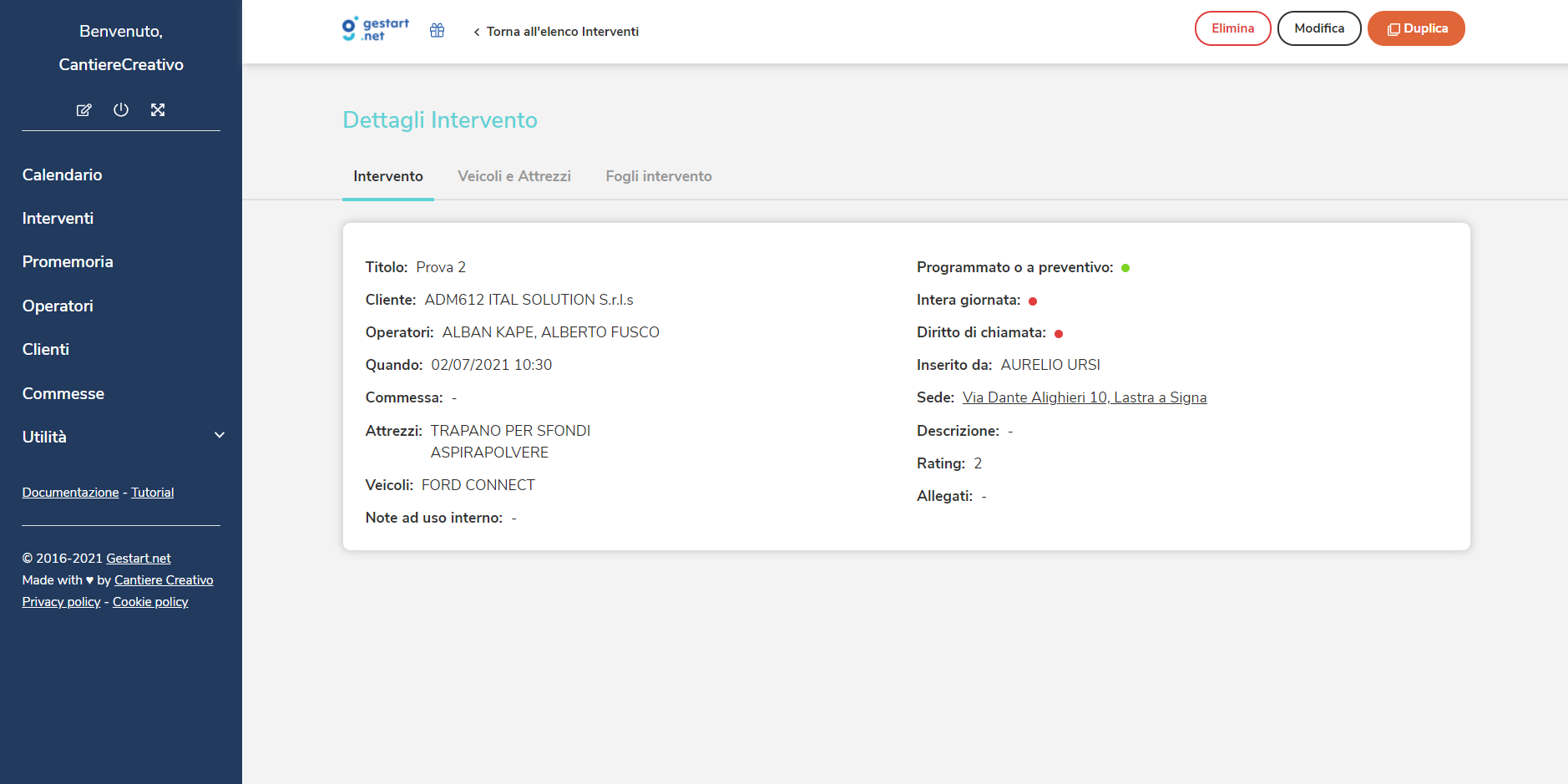Click the back chevron beside Torna all'elenco Interventi
This screenshot has height=784, width=1568.
(477, 32)
